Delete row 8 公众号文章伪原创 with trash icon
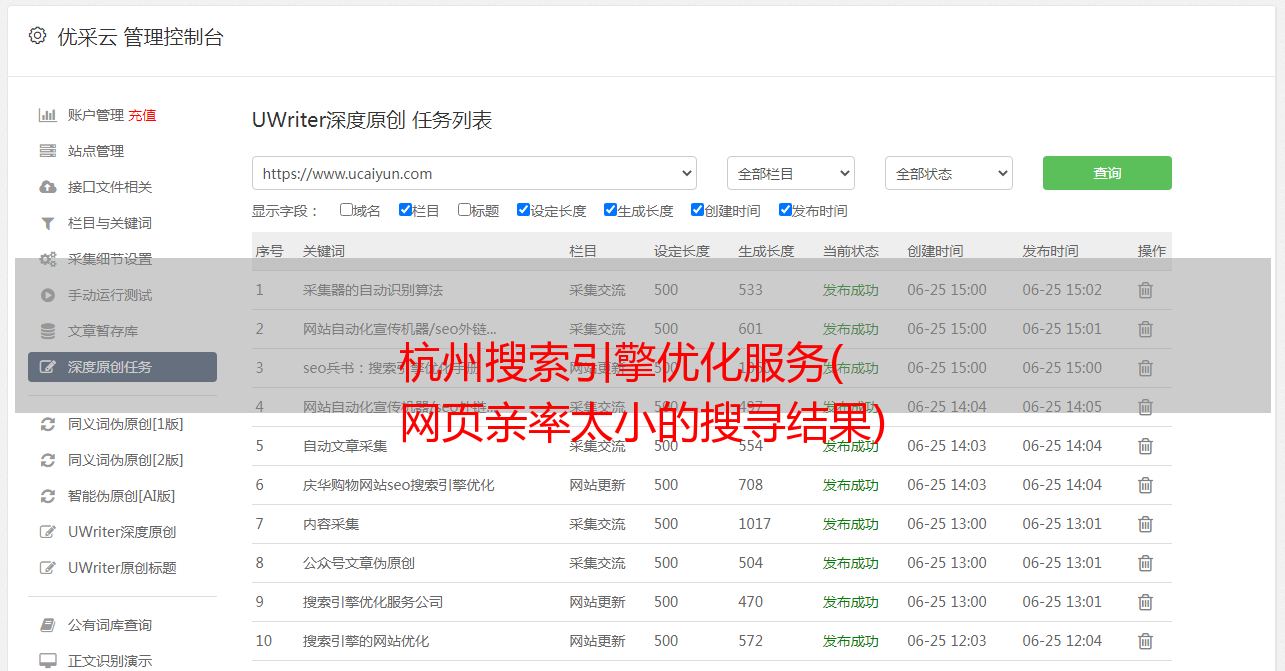This screenshot has width=1285, height=671. click(1145, 563)
